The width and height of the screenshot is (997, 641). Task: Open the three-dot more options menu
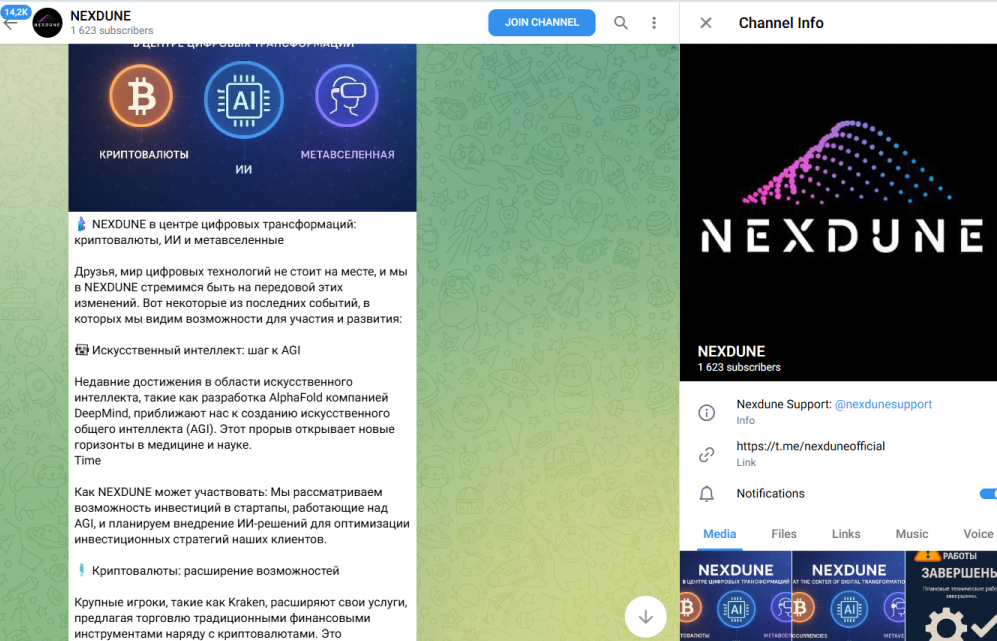pos(654,23)
